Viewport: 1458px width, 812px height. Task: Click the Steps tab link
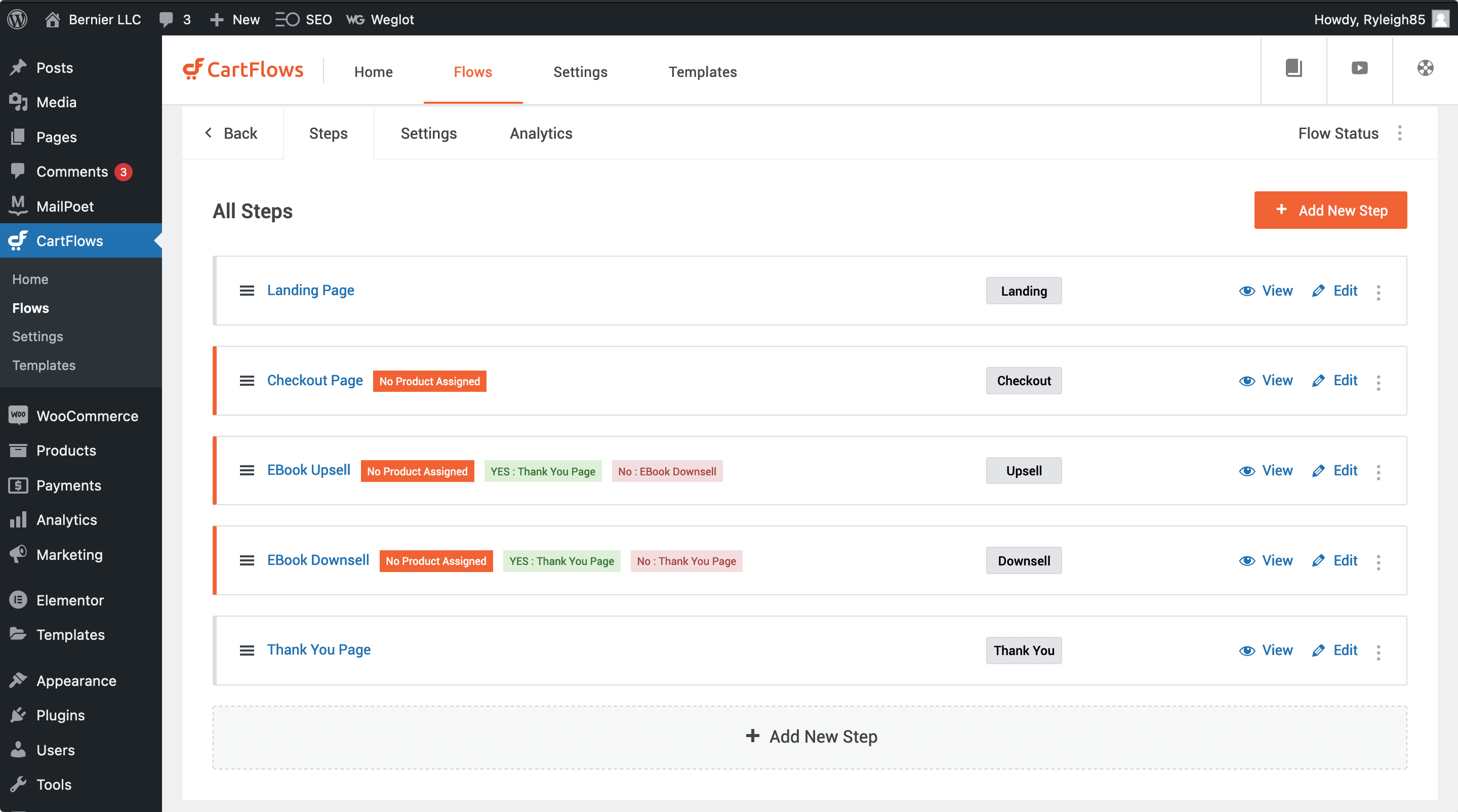[x=328, y=132]
